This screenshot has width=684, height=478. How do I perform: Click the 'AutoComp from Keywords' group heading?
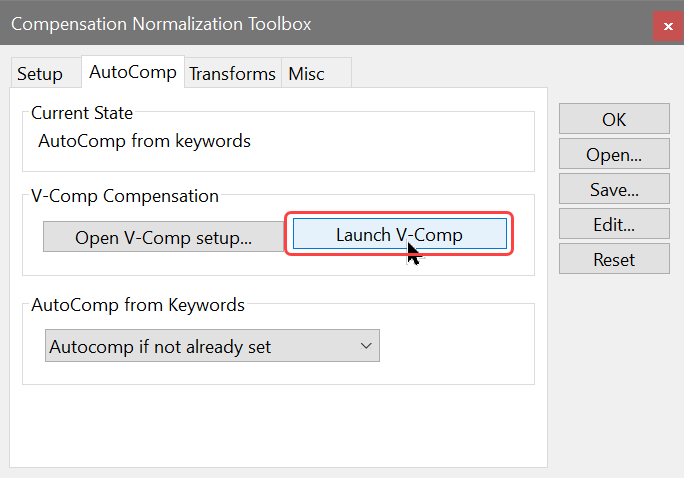pos(138,304)
